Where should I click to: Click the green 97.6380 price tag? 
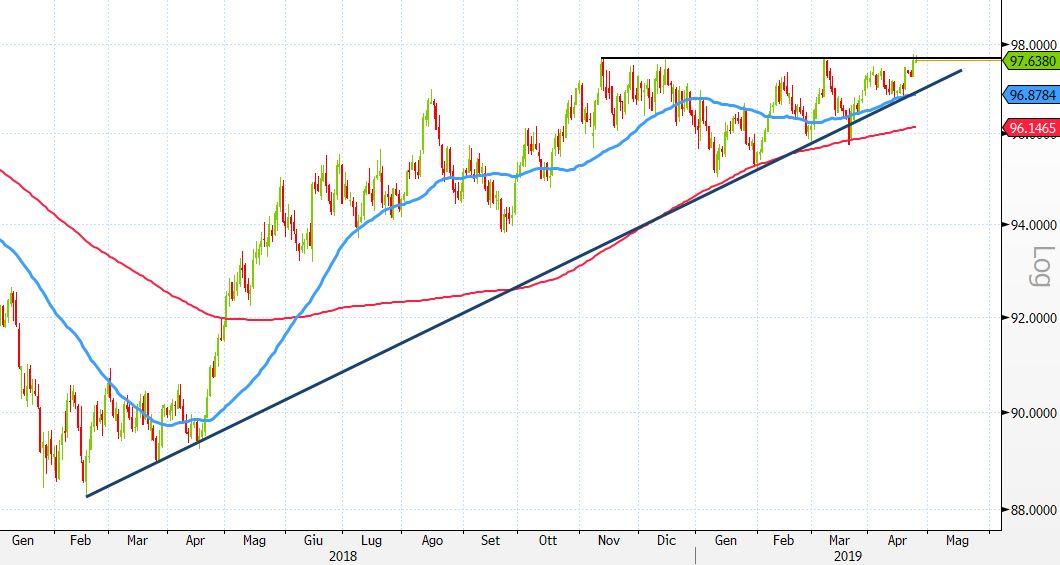1030,61
